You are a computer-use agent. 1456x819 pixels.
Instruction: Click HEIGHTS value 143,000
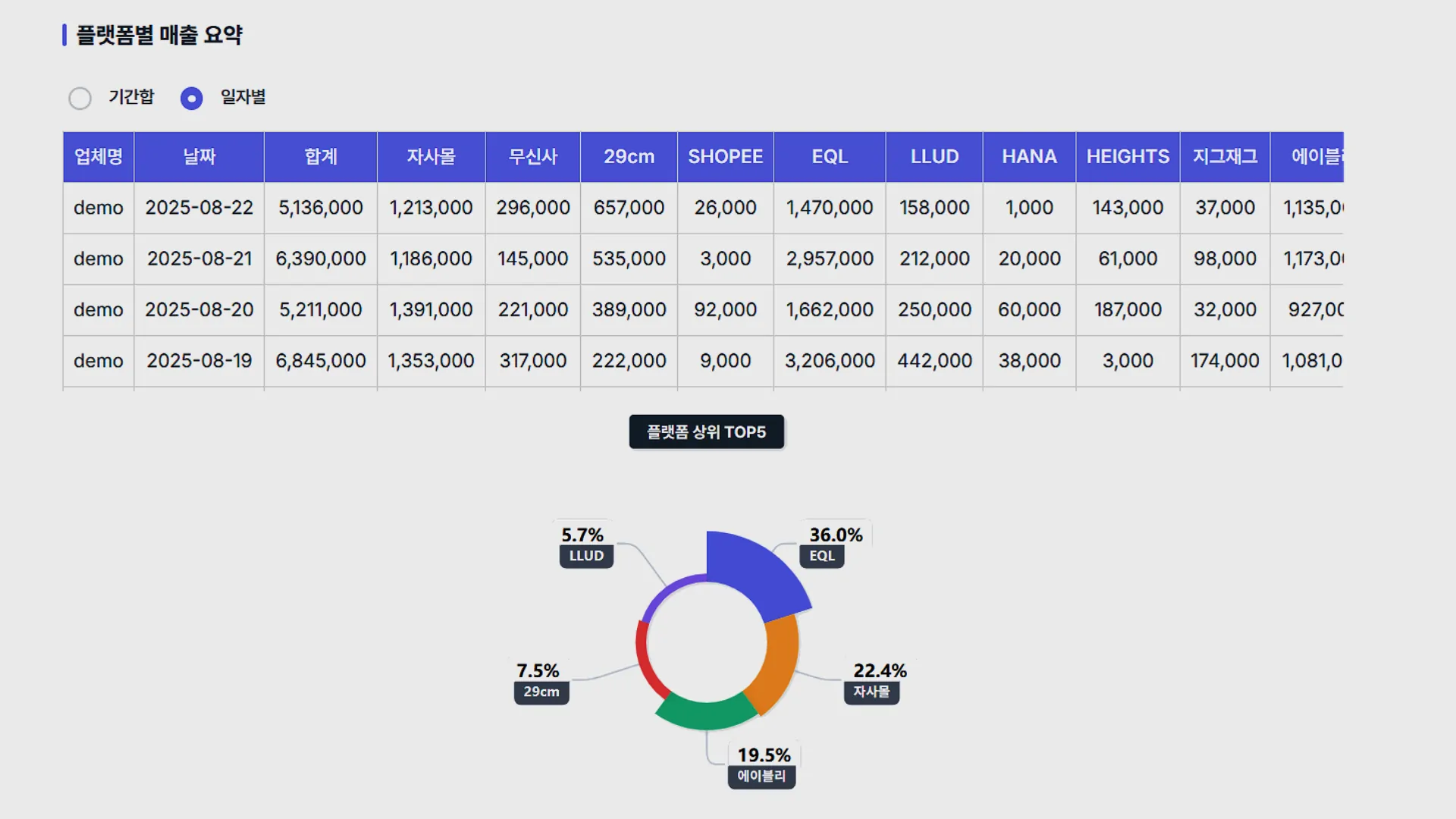(x=1128, y=208)
